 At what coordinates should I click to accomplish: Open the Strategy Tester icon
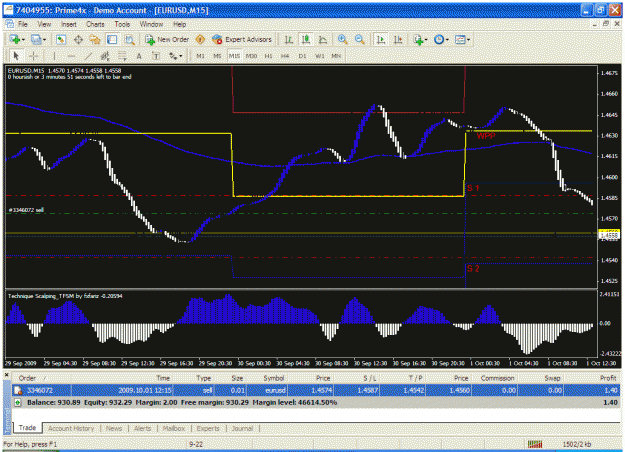pos(130,39)
